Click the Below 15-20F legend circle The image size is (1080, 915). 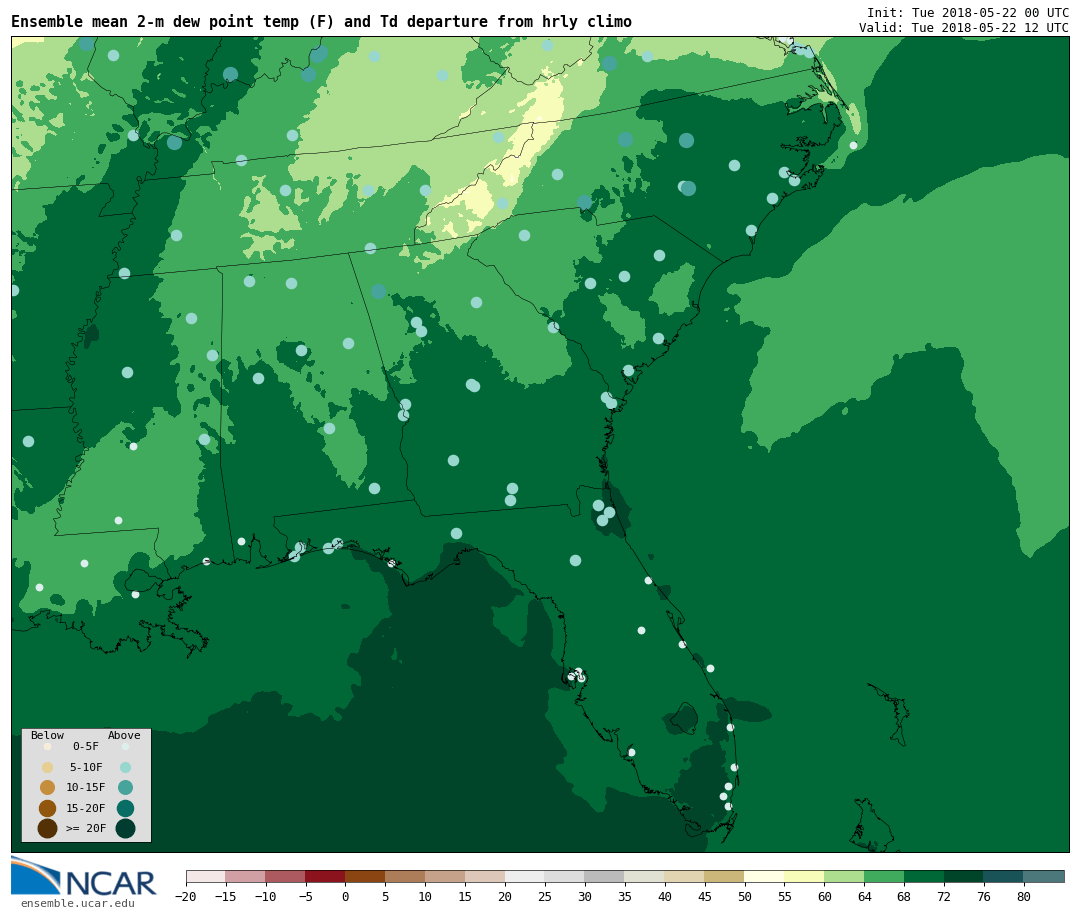pos(48,808)
